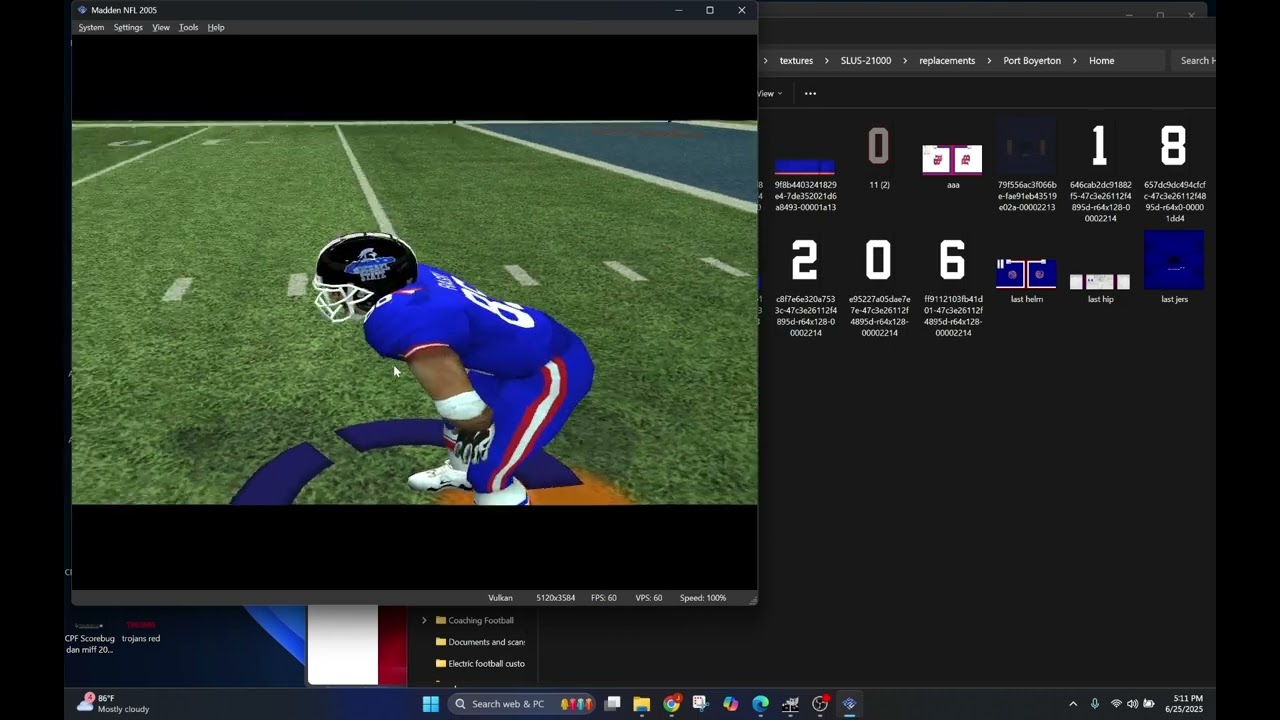The width and height of the screenshot is (1280, 720).
Task: Click Vulkan renderer text in status bar
Action: 500,598
